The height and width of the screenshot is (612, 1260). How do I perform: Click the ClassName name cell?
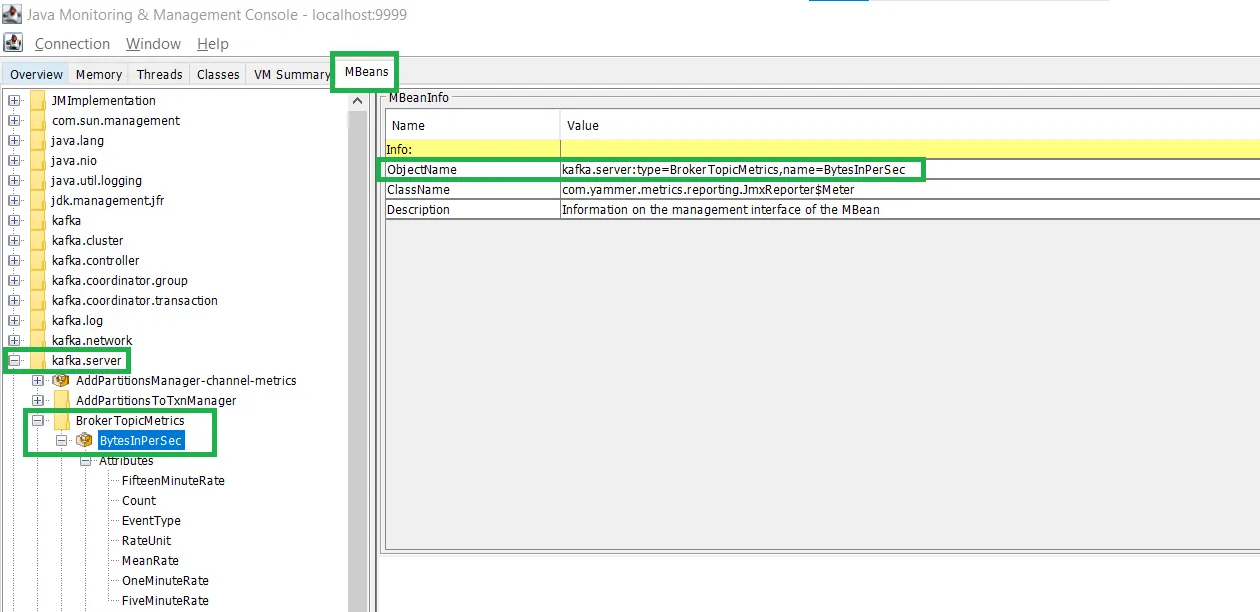tap(472, 190)
